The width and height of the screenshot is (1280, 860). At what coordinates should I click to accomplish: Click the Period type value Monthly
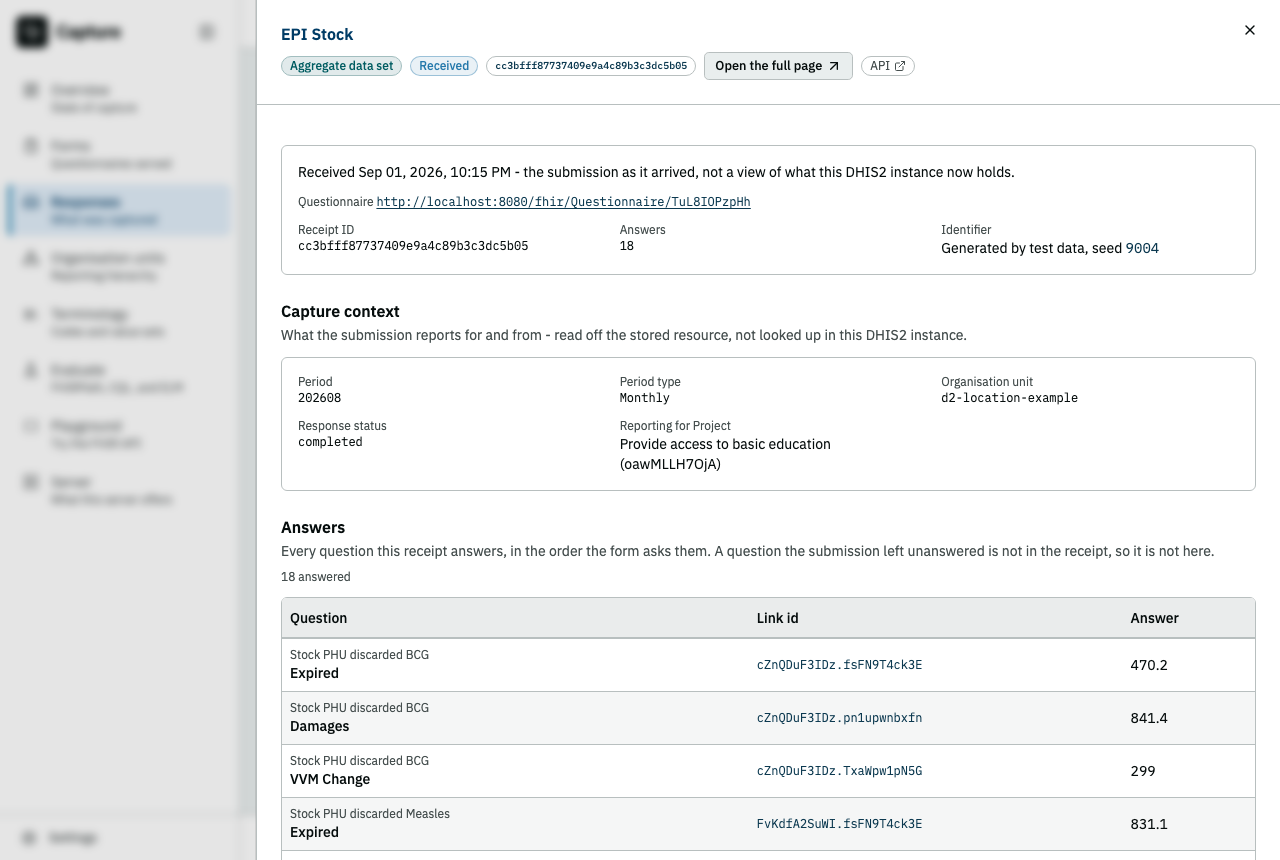(645, 398)
